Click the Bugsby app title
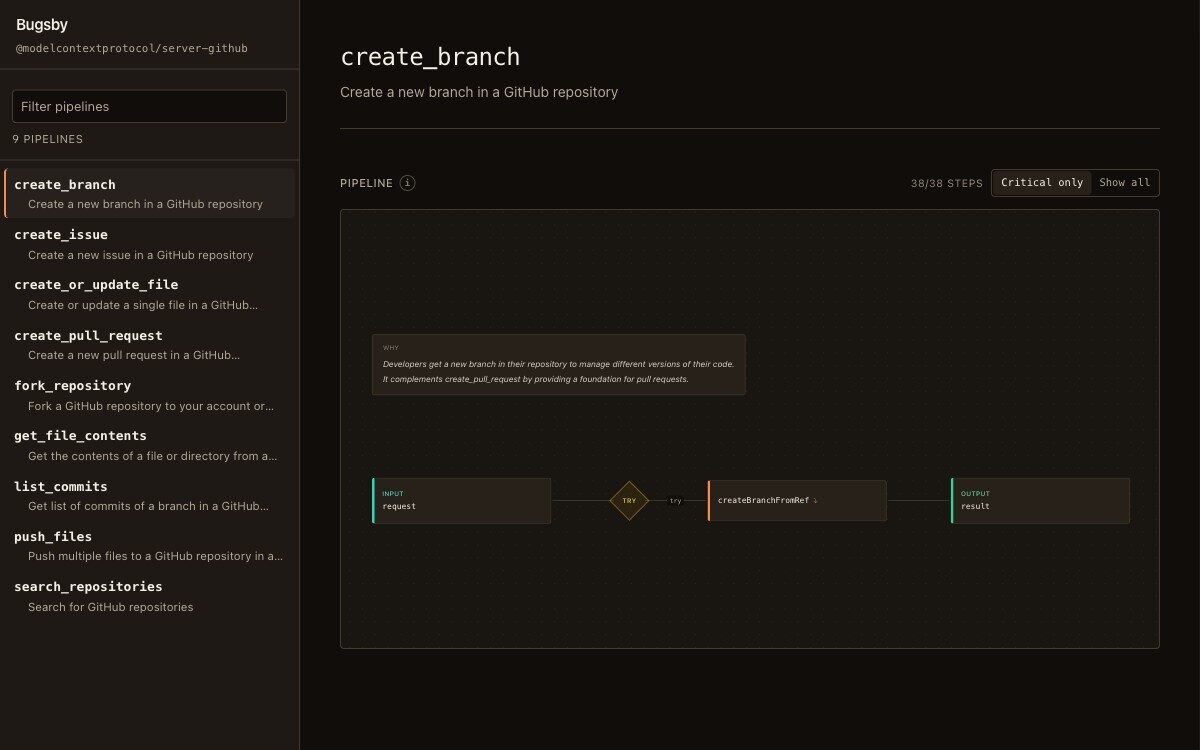Screen dimensions: 1200x750 42,25
